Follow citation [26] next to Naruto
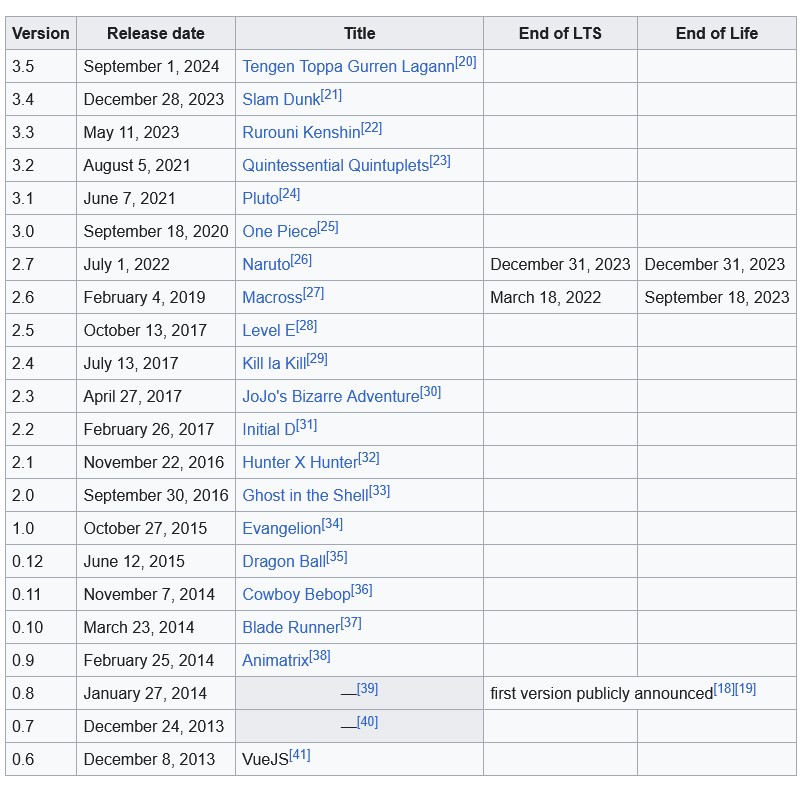The image size is (810, 786). (301, 260)
